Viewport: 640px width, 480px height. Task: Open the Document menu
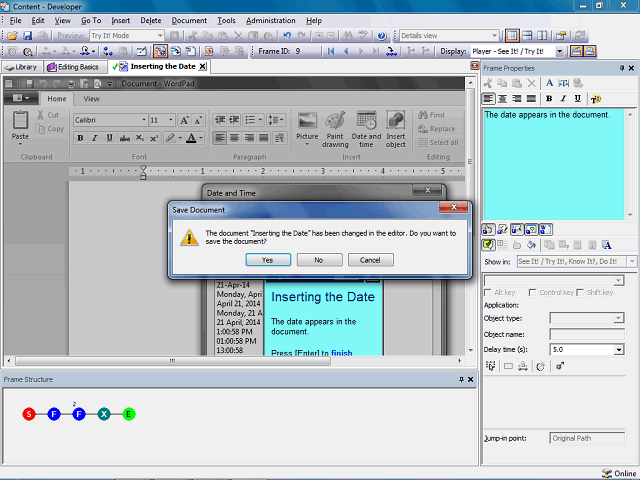pos(189,20)
